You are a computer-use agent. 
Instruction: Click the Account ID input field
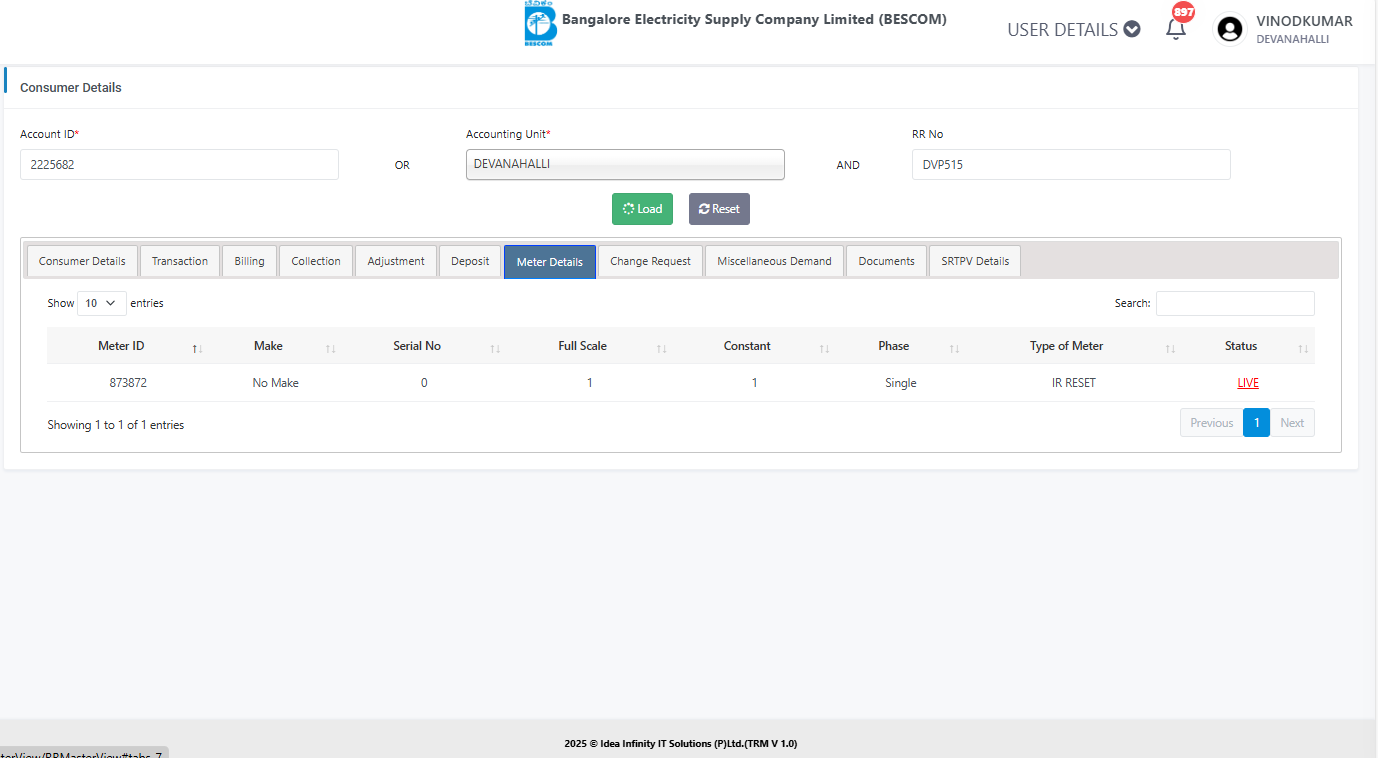pyautogui.click(x=179, y=164)
